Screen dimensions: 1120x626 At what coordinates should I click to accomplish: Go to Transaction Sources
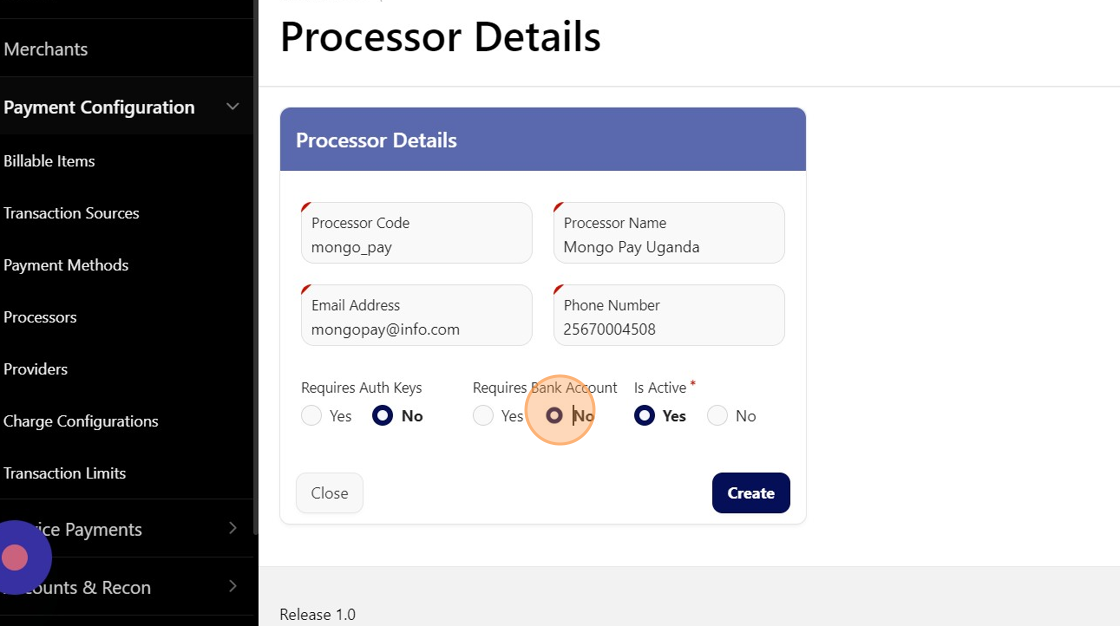point(71,213)
